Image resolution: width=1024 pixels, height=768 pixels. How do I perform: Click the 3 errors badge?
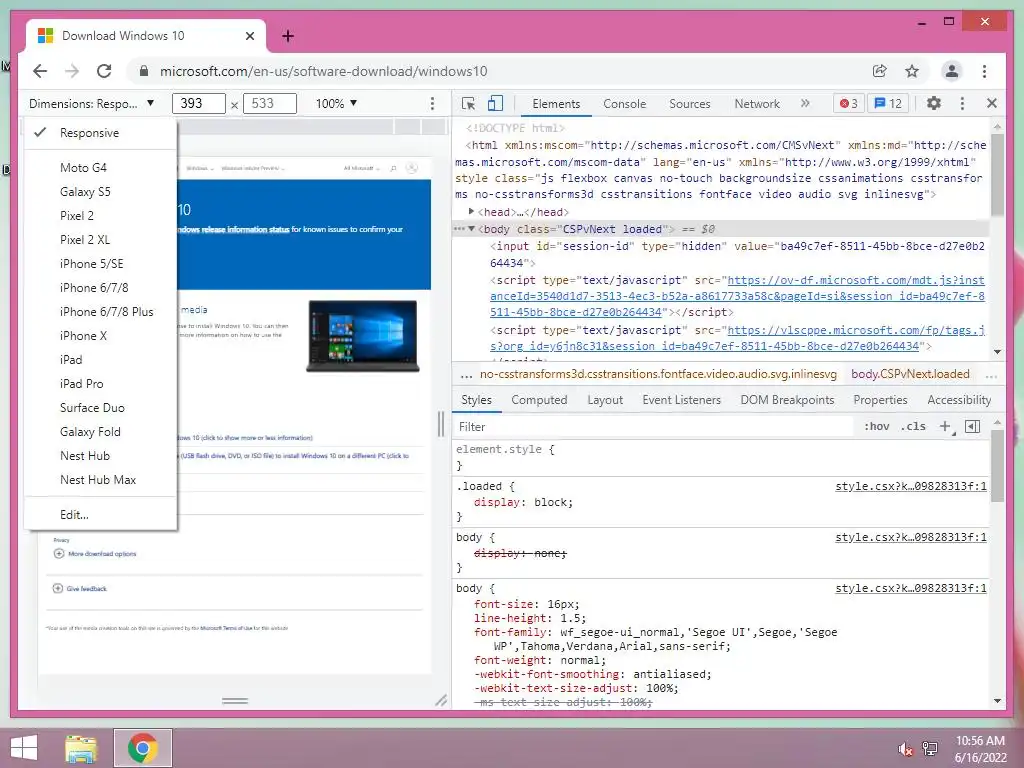coord(849,103)
